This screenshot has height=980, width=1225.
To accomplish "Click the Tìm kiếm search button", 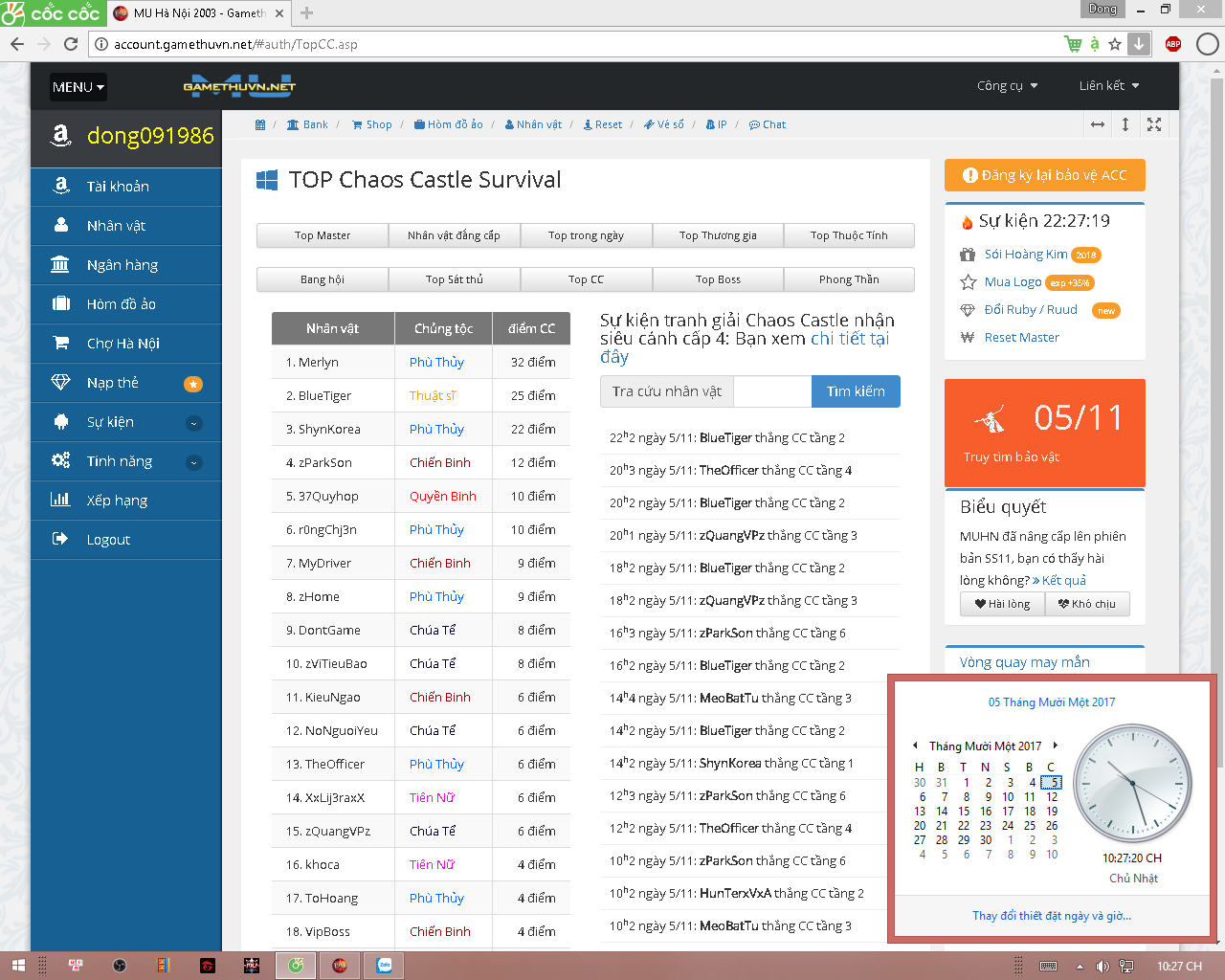I will coord(856,391).
